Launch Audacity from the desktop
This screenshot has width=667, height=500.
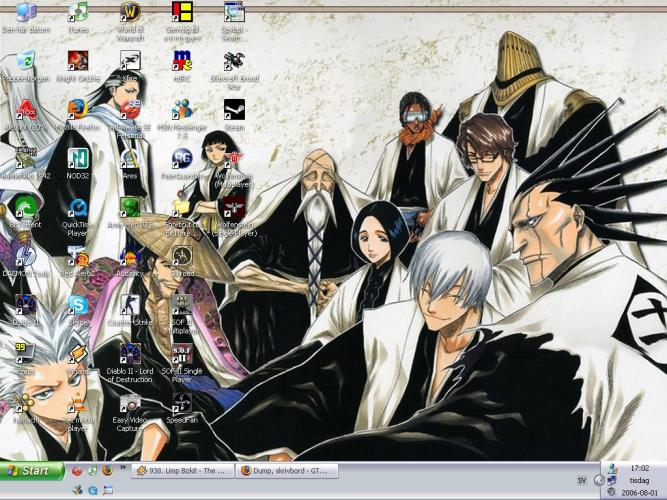click(x=130, y=261)
